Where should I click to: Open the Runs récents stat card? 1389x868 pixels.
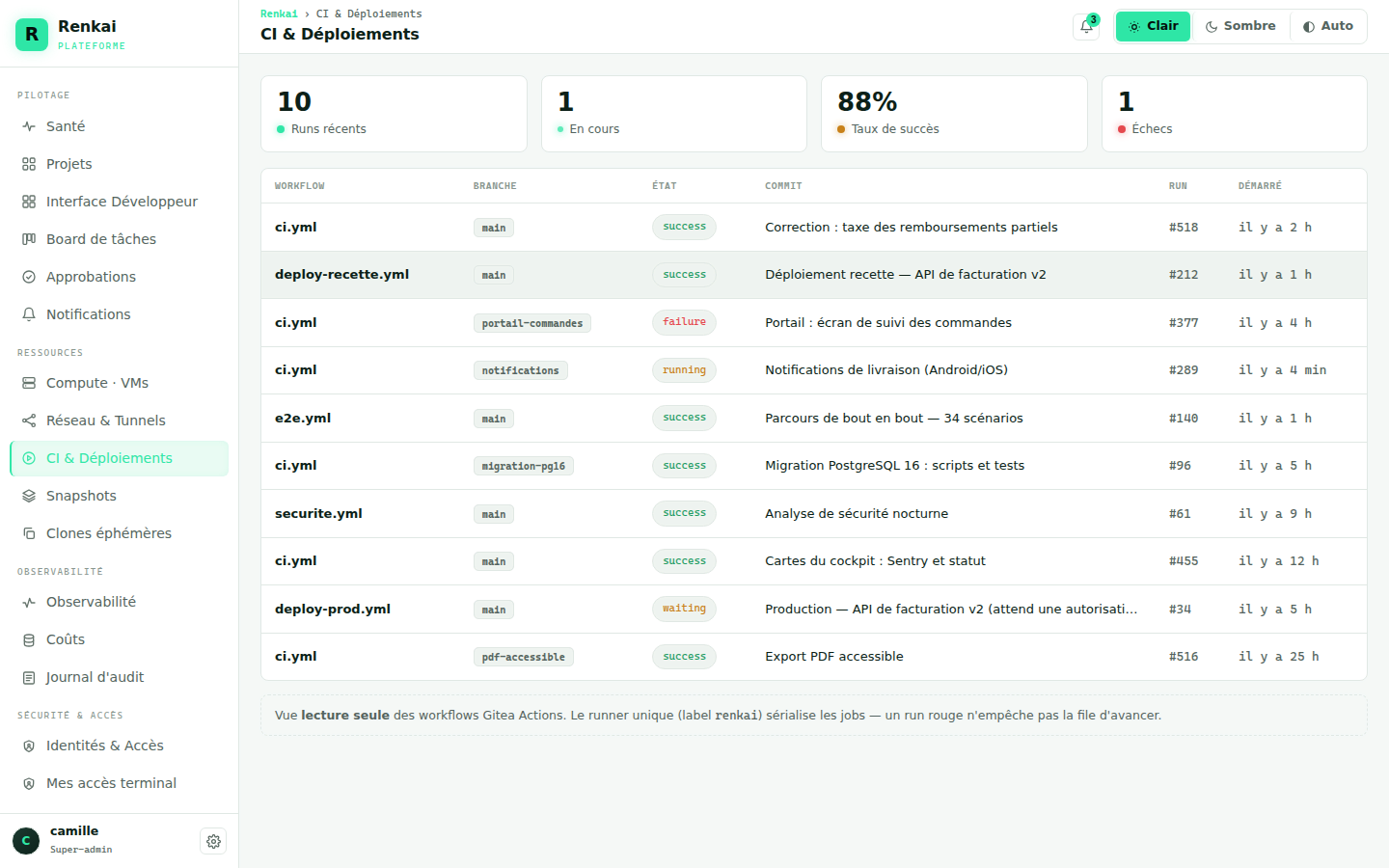tap(394, 114)
